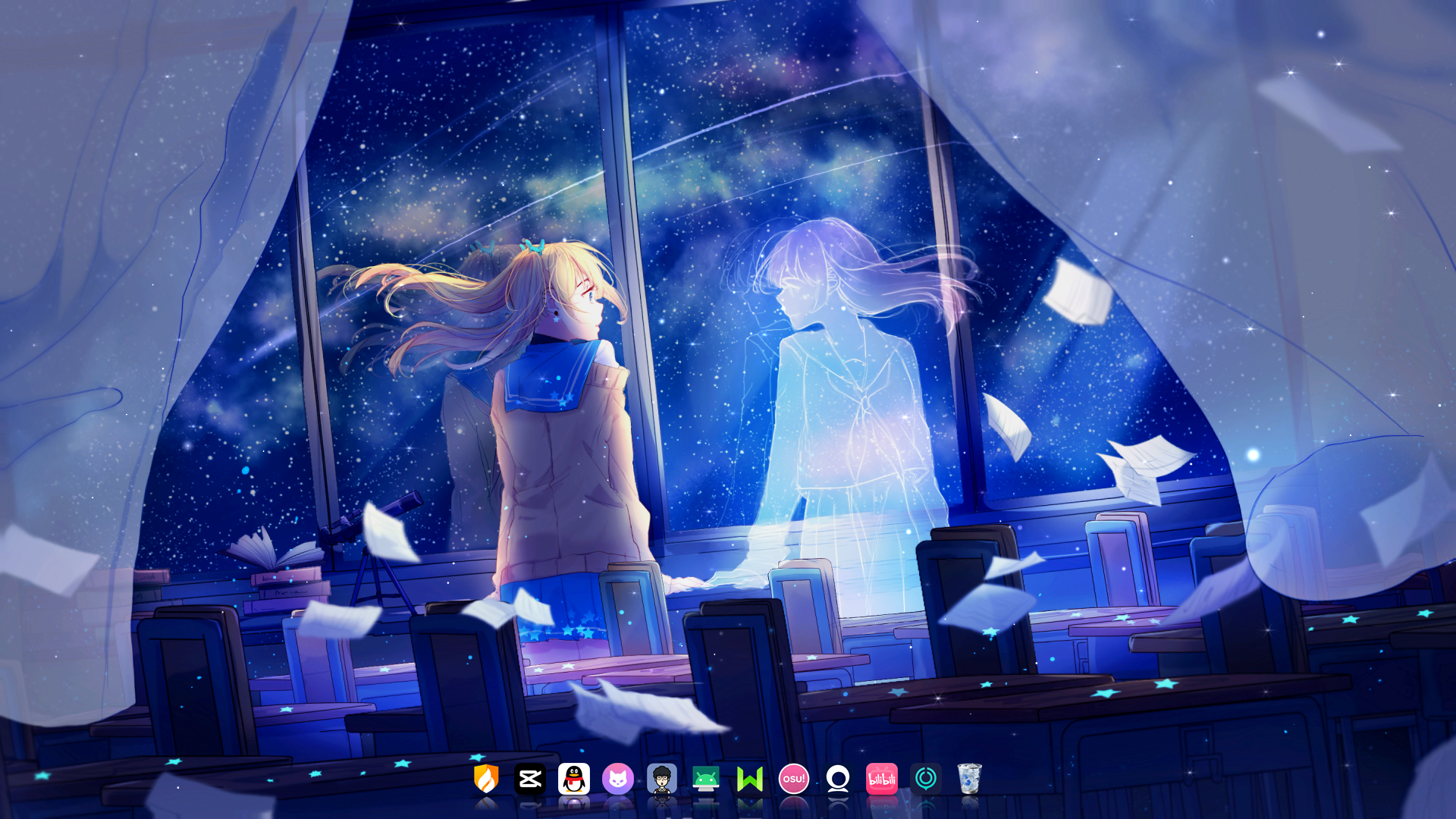The height and width of the screenshot is (819, 1456).
Task: Click the purple cat face icon
Action: (x=618, y=779)
